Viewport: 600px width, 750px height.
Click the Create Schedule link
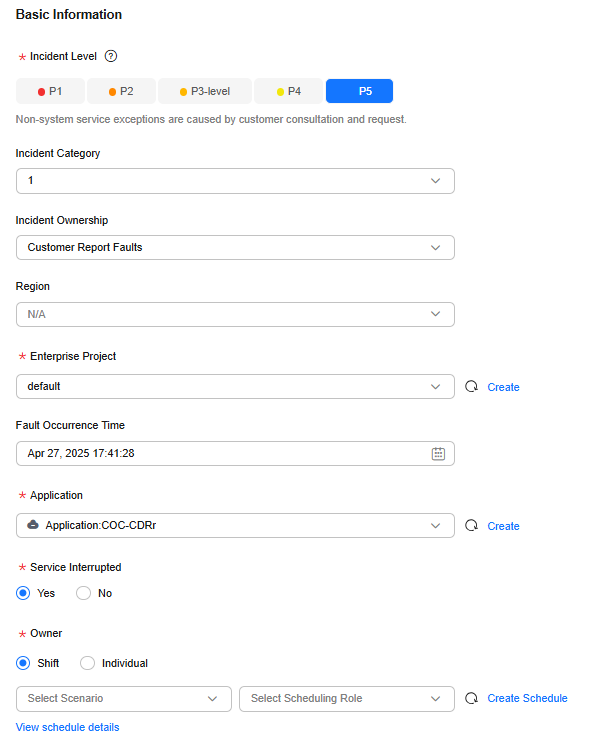pyautogui.click(x=527, y=698)
